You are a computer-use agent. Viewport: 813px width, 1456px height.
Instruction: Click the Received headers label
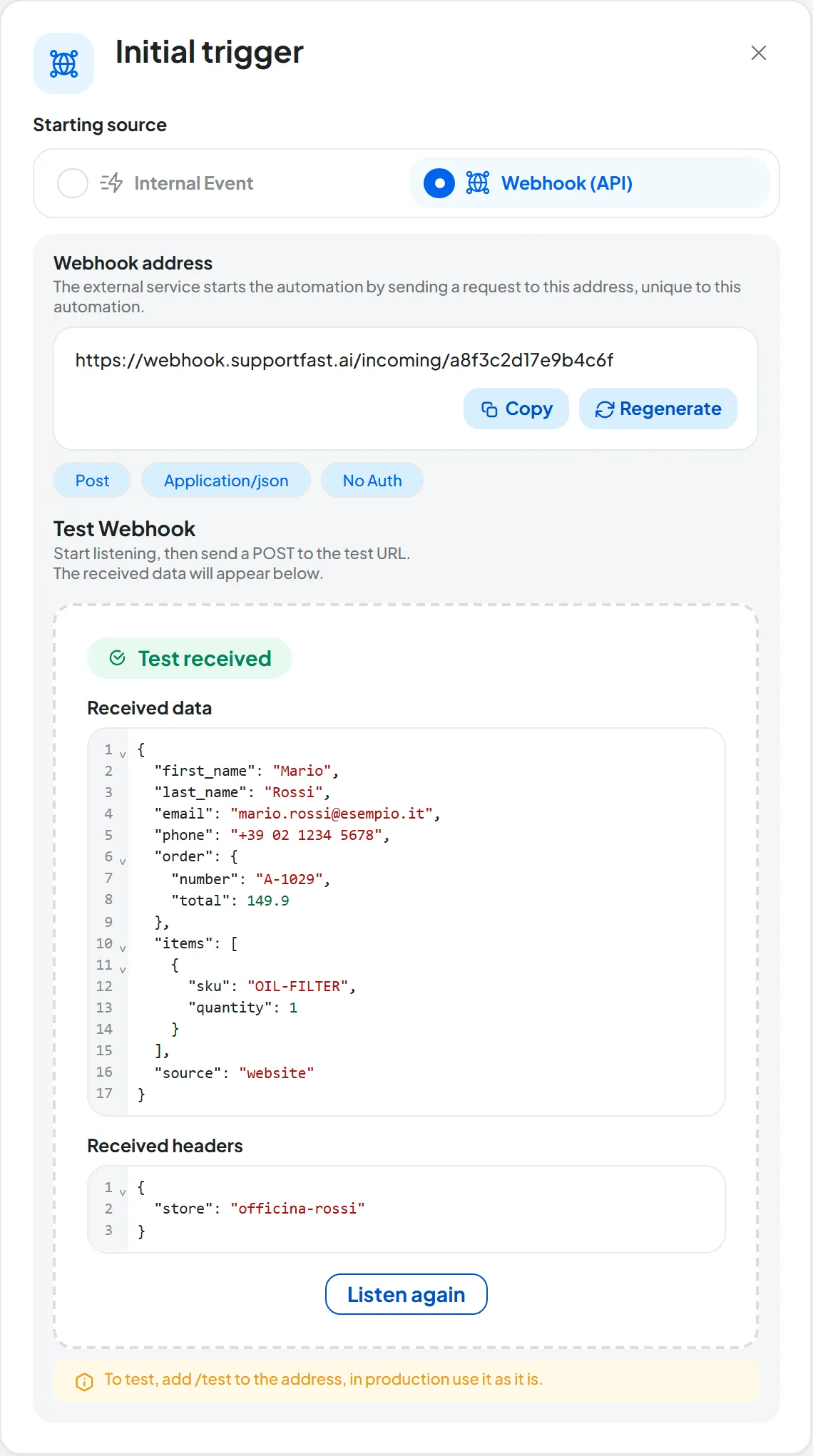click(165, 1146)
